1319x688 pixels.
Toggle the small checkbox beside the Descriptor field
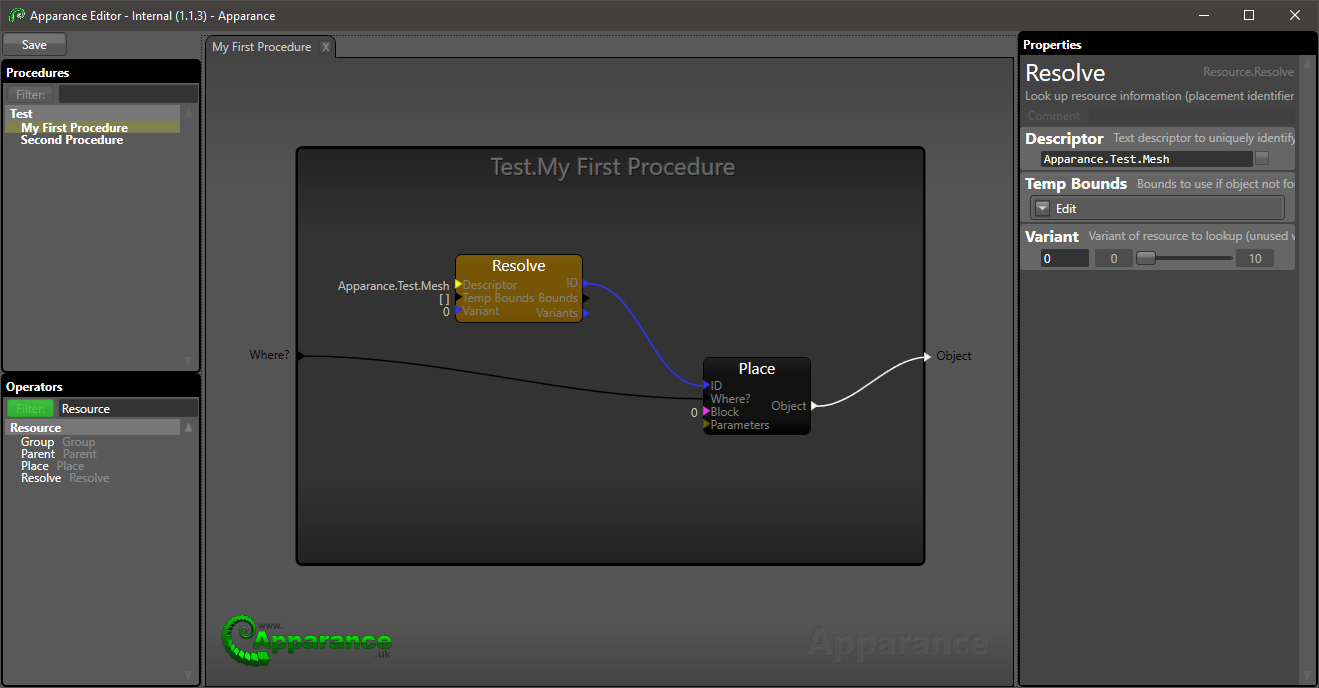[x=1262, y=159]
